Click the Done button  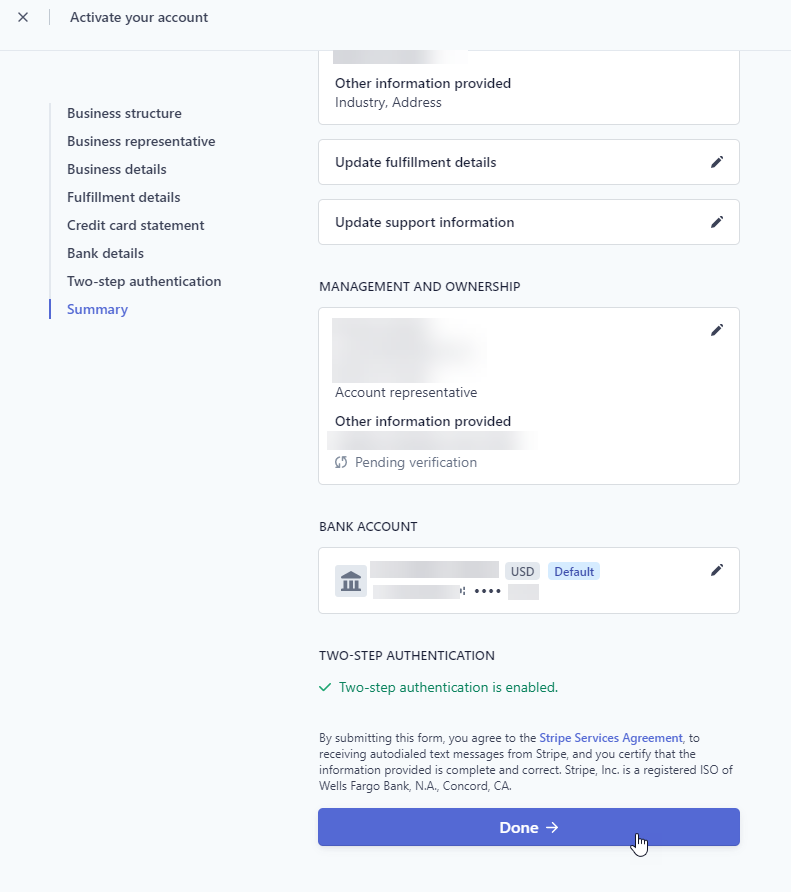point(528,827)
